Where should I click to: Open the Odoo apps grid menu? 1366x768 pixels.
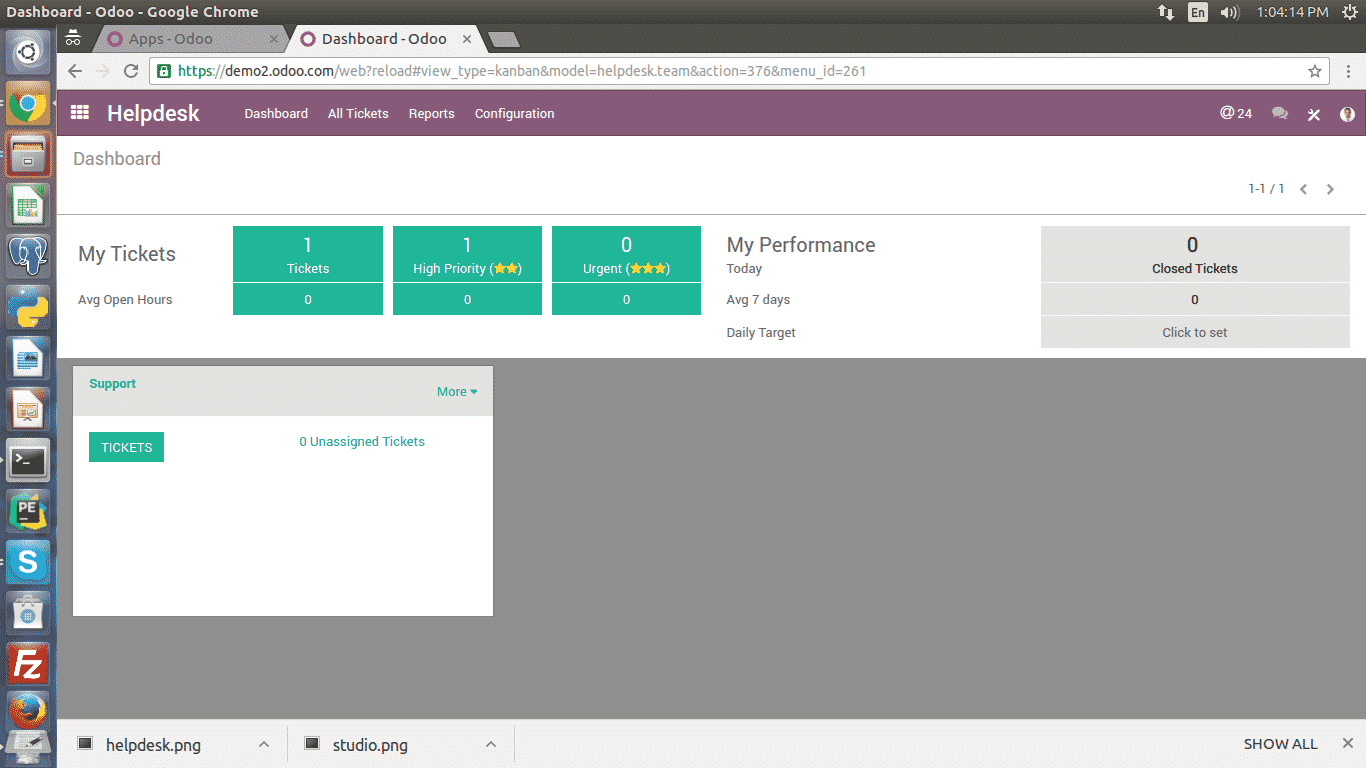[x=80, y=113]
